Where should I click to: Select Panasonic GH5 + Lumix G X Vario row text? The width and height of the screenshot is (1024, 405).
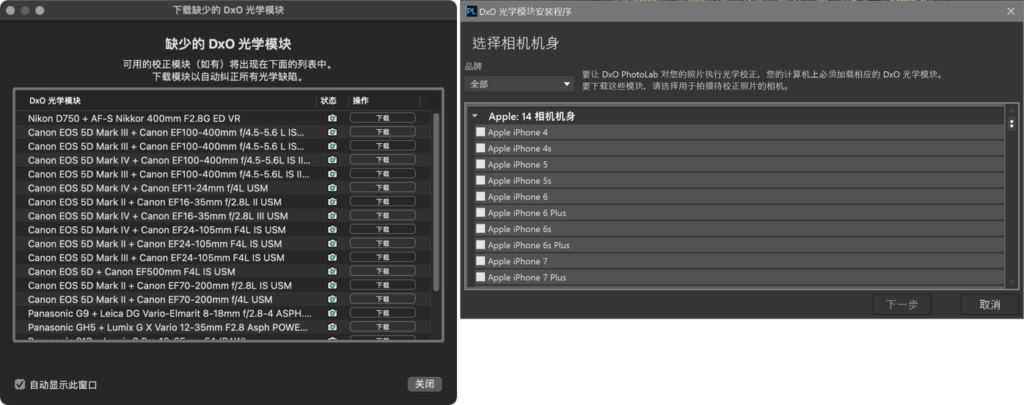170,327
